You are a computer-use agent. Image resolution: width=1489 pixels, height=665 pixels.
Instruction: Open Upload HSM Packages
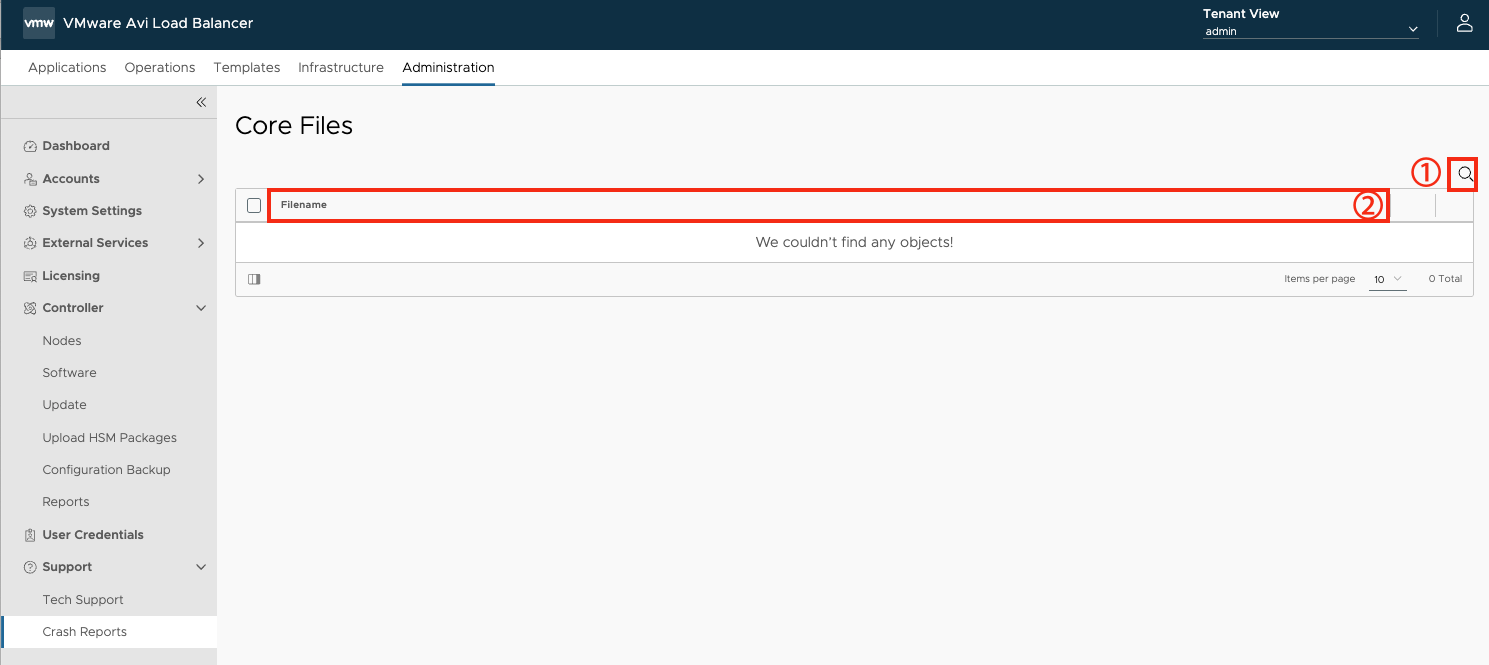pos(109,438)
